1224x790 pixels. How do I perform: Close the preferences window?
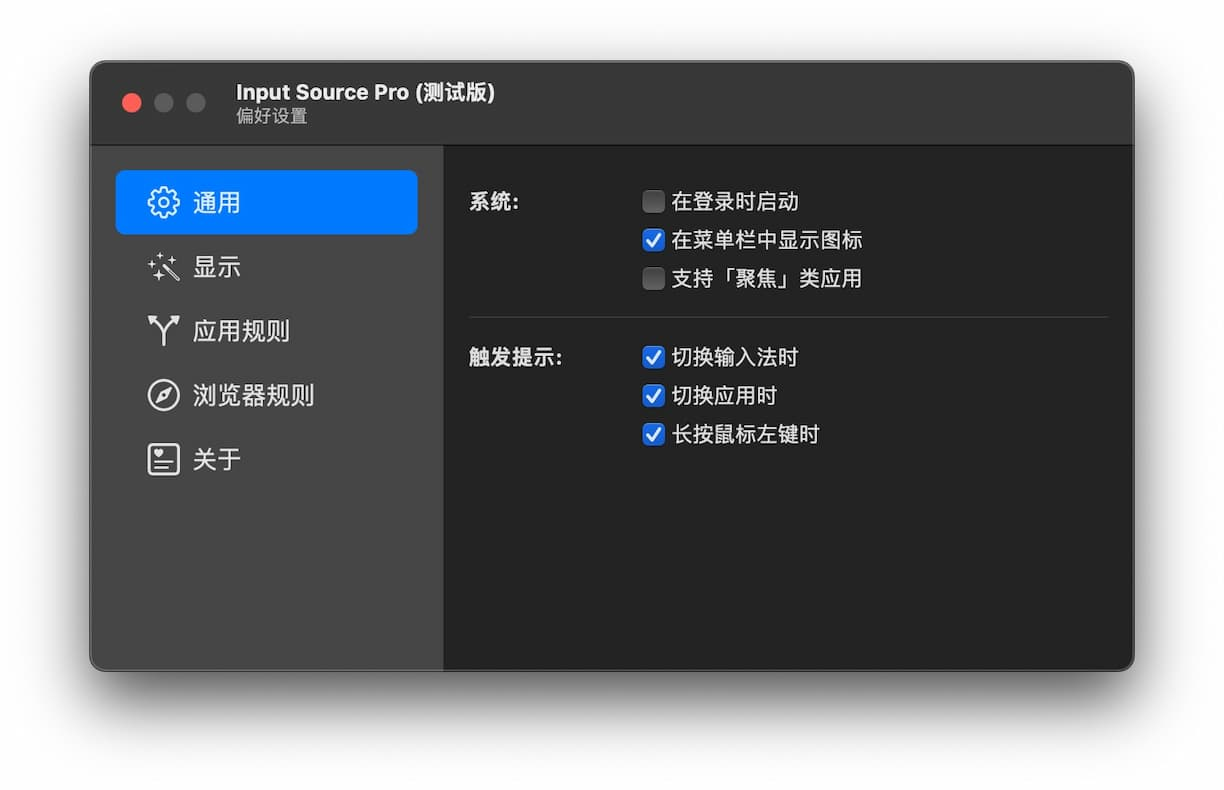click(132, 102)
